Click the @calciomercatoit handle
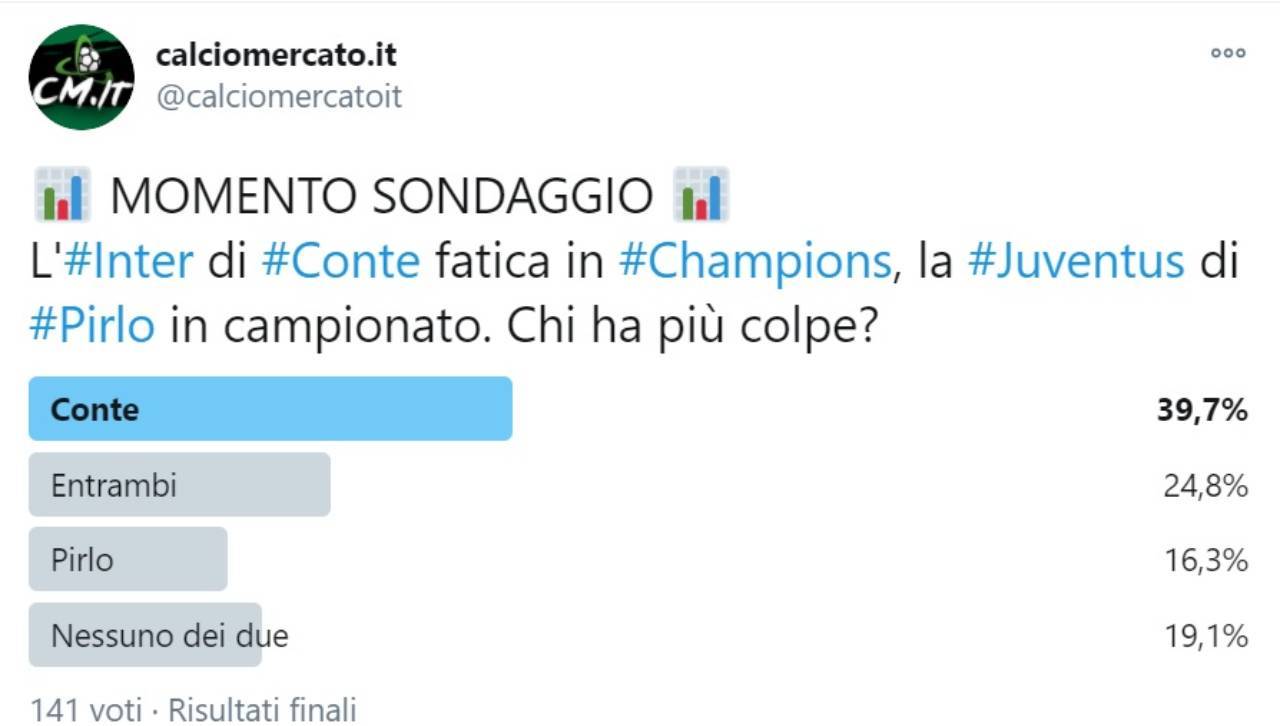The width and height of the screenshot is (1280, 726). pos(279,97)
